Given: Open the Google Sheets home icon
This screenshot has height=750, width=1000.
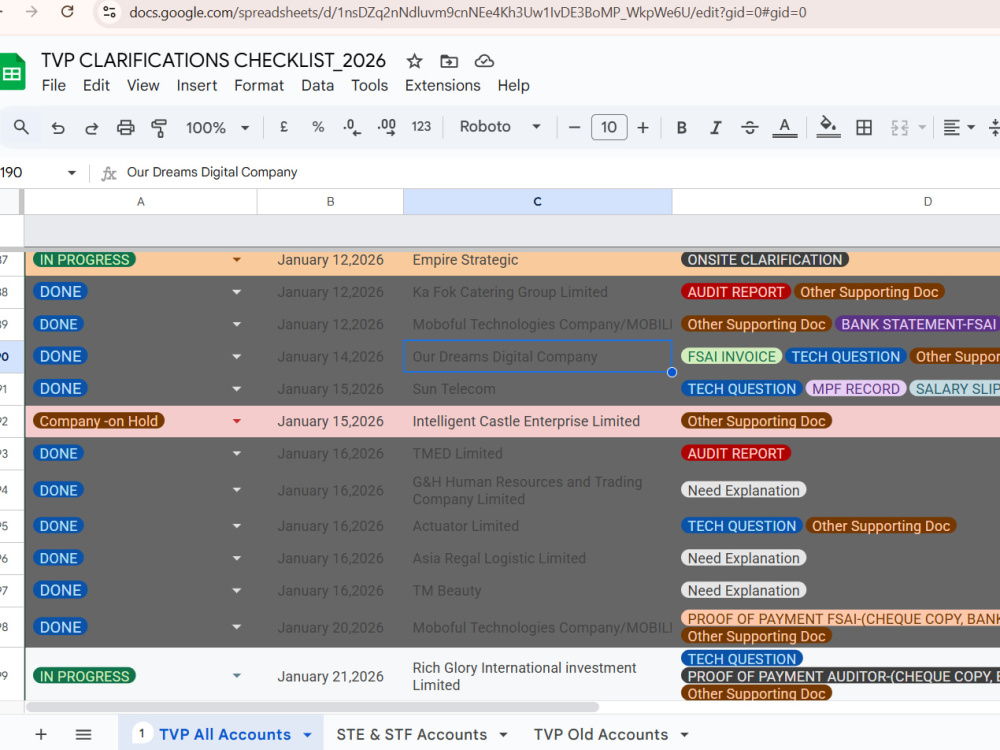Looking at the screenshot, I should 12,73.
